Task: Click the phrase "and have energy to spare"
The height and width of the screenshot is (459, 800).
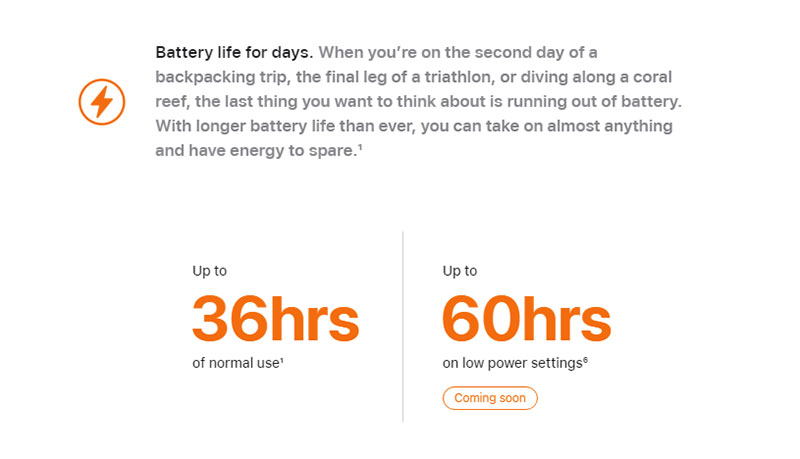Action: tap(255, 150)
